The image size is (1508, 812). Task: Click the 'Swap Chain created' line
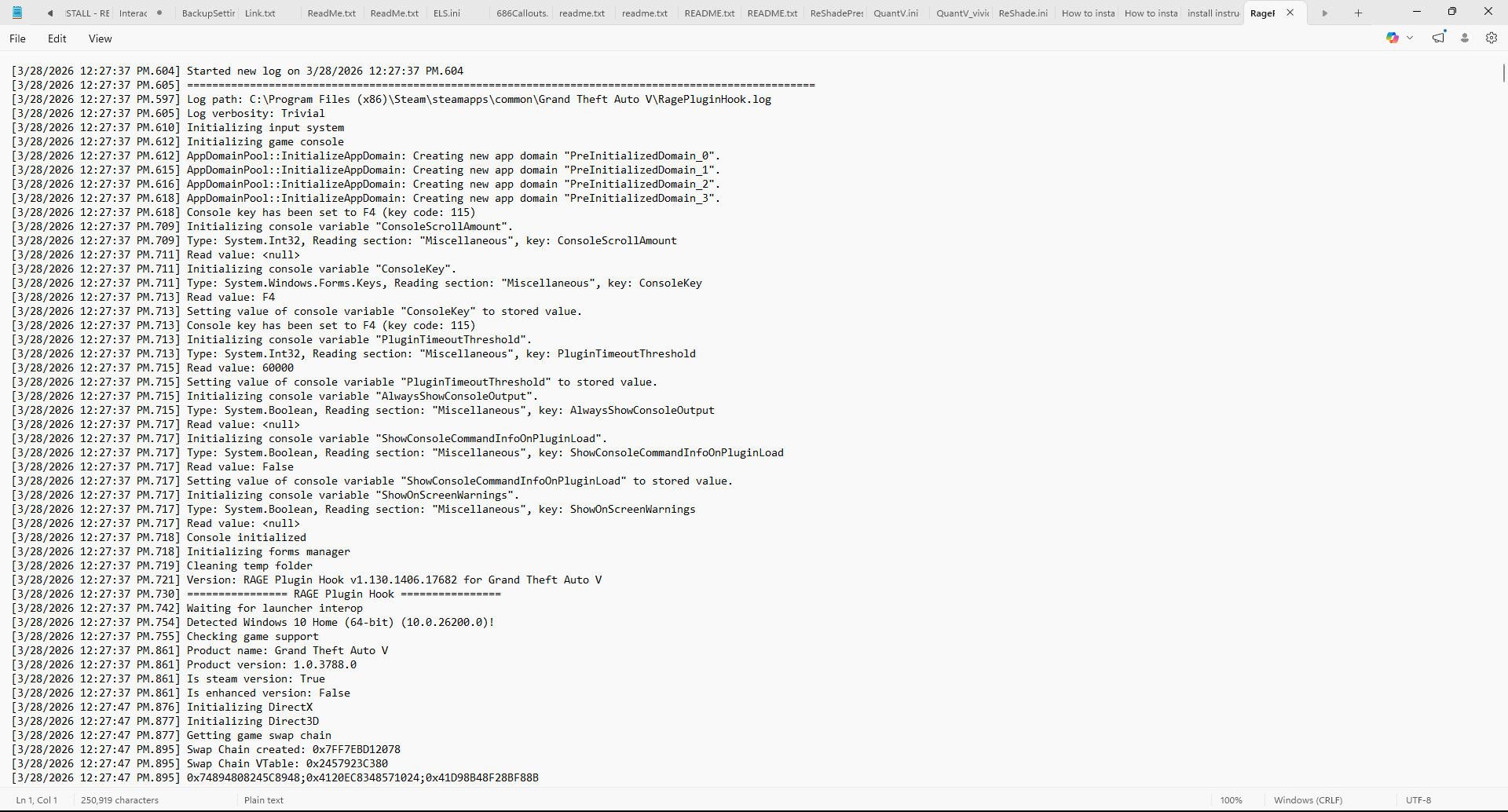click(x=206, y=749)
